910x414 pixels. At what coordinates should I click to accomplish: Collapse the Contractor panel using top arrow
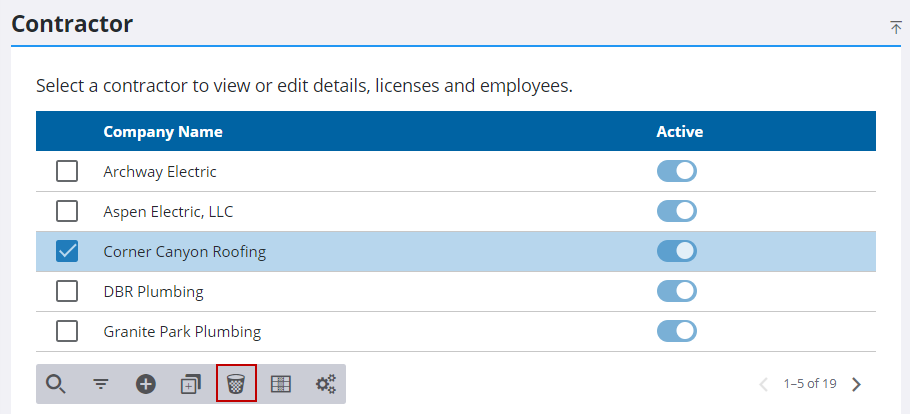(896, 27)
